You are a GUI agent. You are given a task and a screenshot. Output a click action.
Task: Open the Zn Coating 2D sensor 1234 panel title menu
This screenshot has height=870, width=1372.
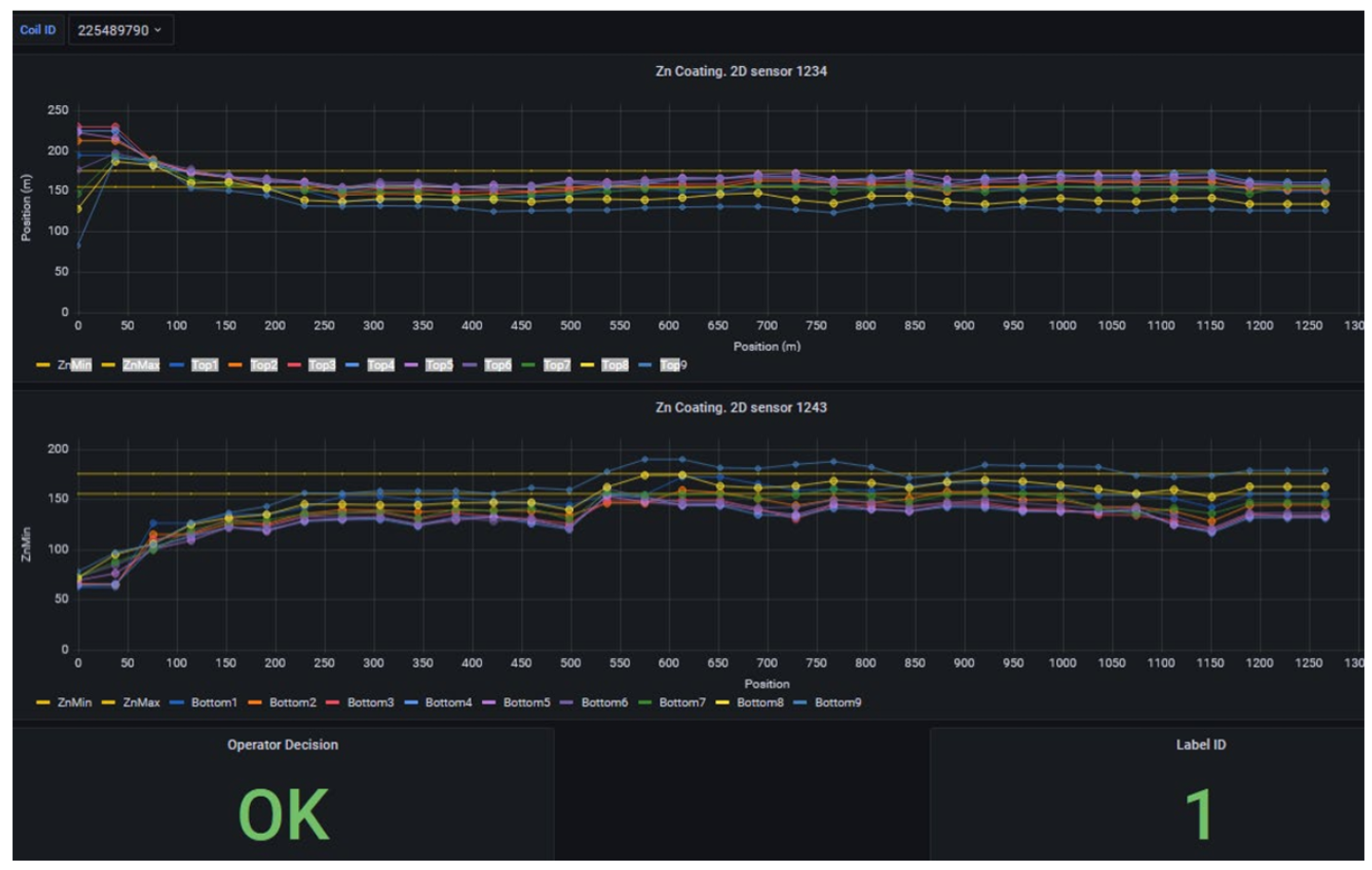click(741, 71)
